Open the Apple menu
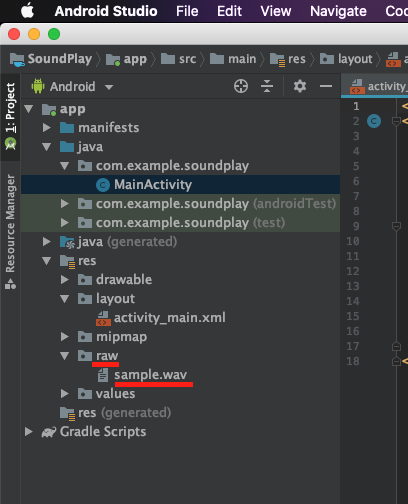The image size is (408, 504). (x=27, y=11)
